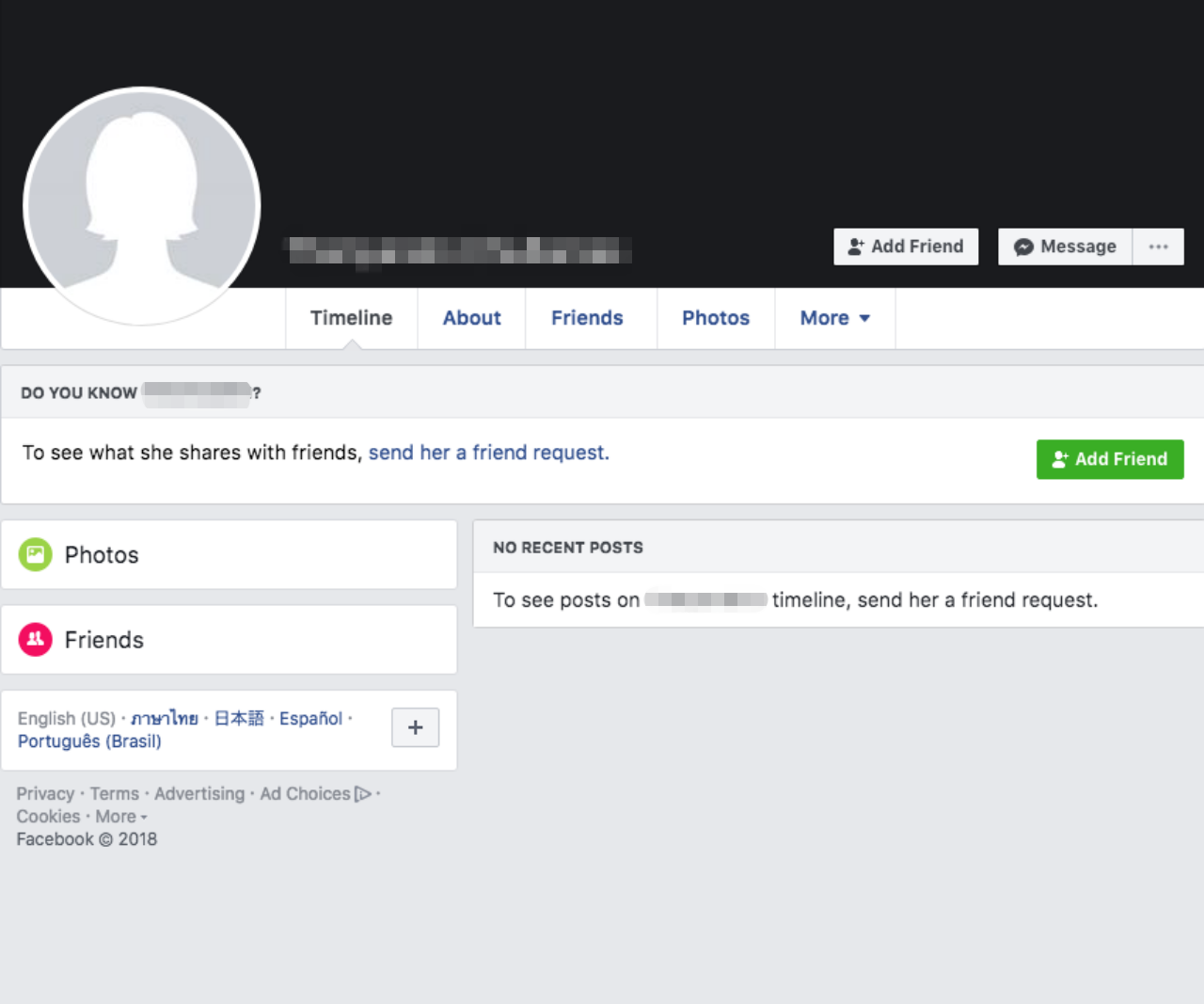Click the pink Friends section icon

point(36,640)
